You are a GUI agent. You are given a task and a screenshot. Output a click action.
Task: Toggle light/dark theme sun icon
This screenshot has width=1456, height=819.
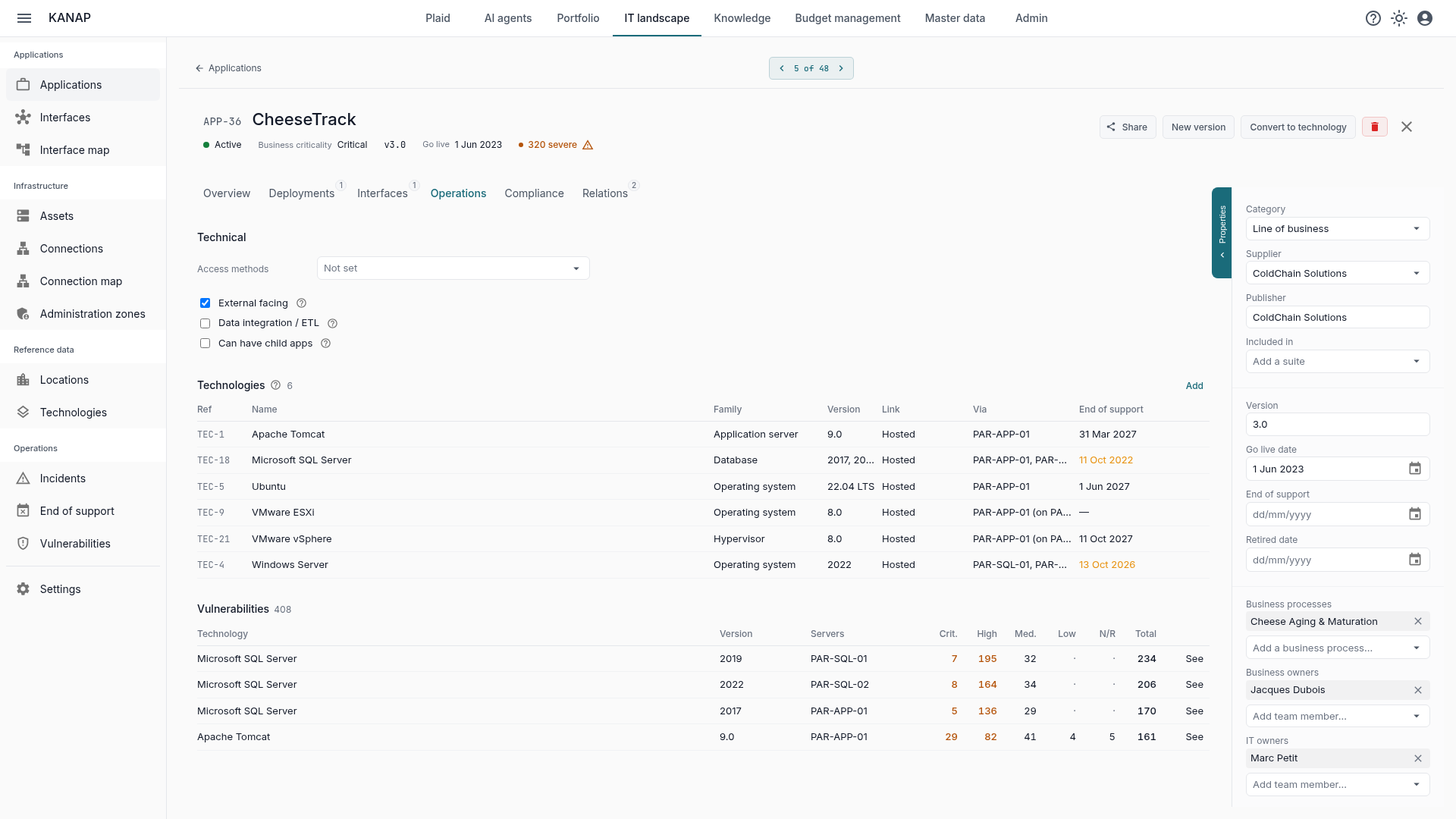pos(1399,18)
